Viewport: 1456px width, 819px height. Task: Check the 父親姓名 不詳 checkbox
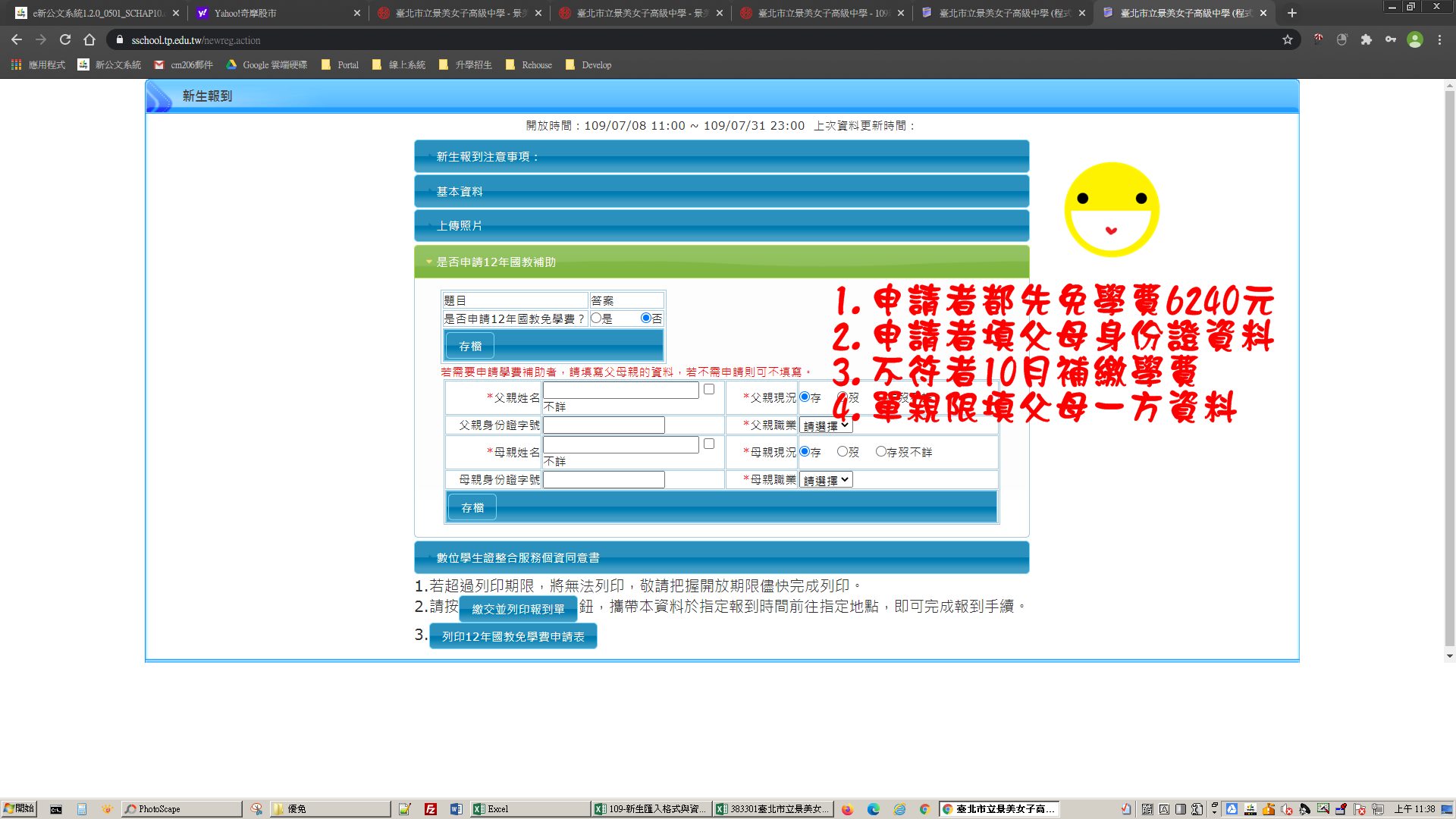pyautogui.click(x=709, y=390)
